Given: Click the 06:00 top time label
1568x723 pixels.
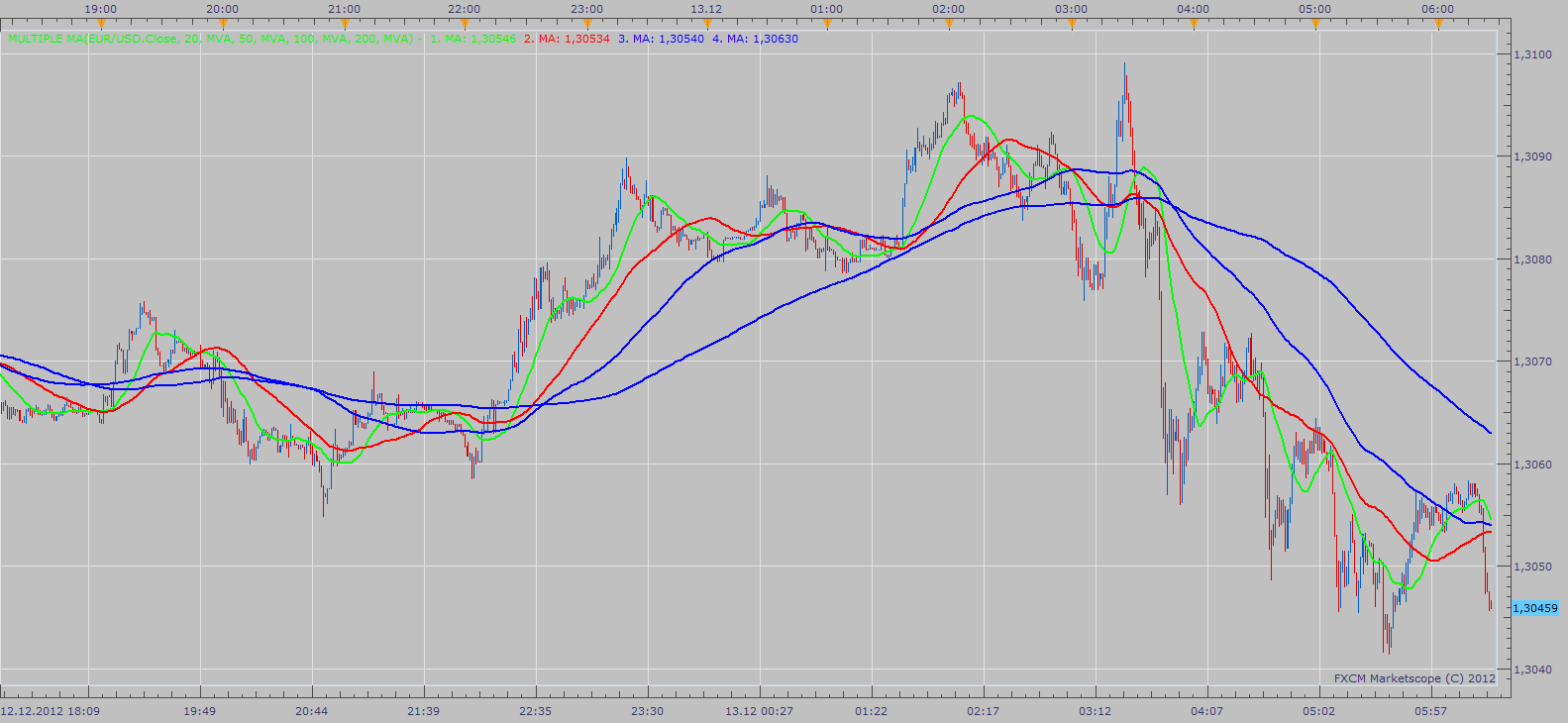Looking at the screenshot, I should pos(1438,9).
